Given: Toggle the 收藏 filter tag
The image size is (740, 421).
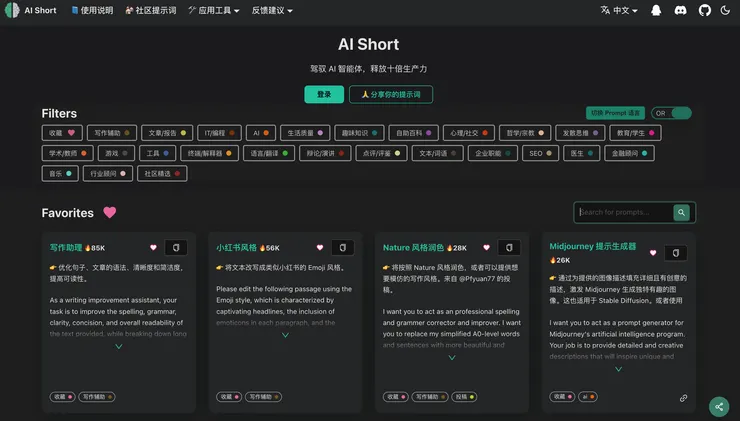Looking at the screenshot, I should 62,133.
